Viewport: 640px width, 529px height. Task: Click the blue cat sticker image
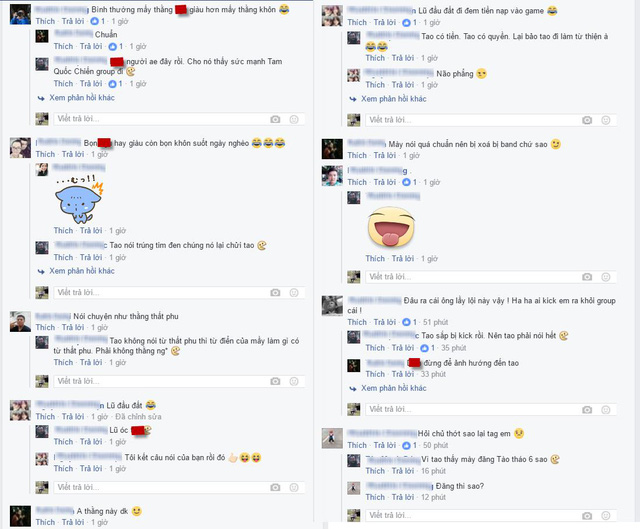[79, 200]
